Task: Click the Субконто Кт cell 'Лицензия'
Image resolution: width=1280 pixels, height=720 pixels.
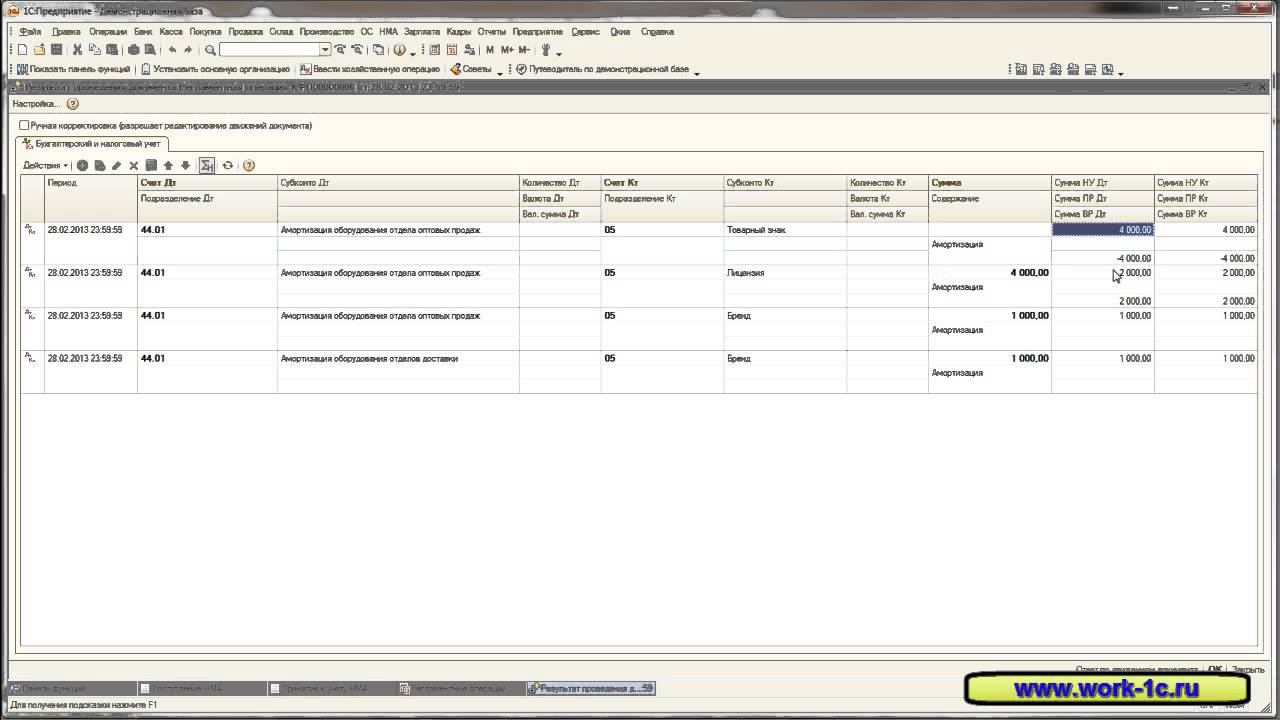Action: click(785, 273)
